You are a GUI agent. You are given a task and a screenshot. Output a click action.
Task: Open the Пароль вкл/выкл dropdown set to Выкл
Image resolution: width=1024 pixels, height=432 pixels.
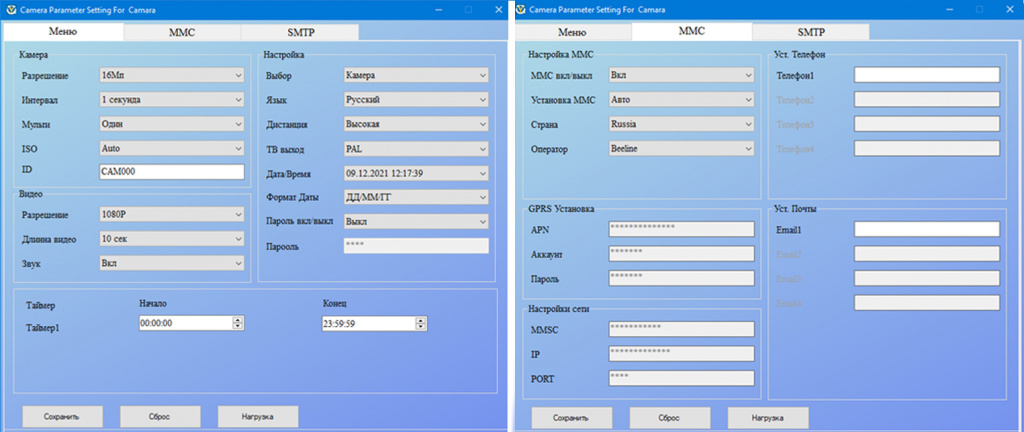click(x=415, y=221)
